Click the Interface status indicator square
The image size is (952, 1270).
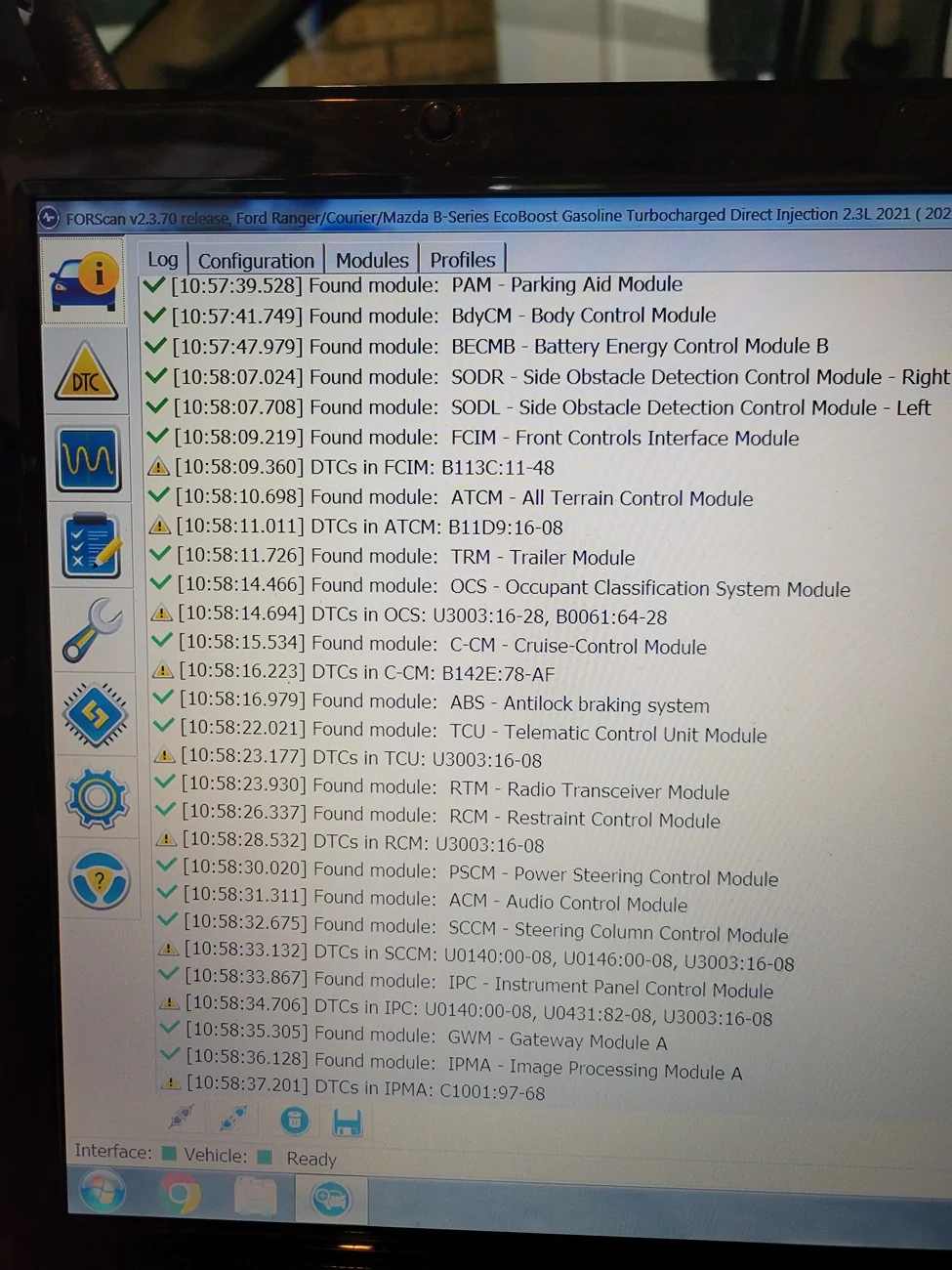coord(169,1153)
